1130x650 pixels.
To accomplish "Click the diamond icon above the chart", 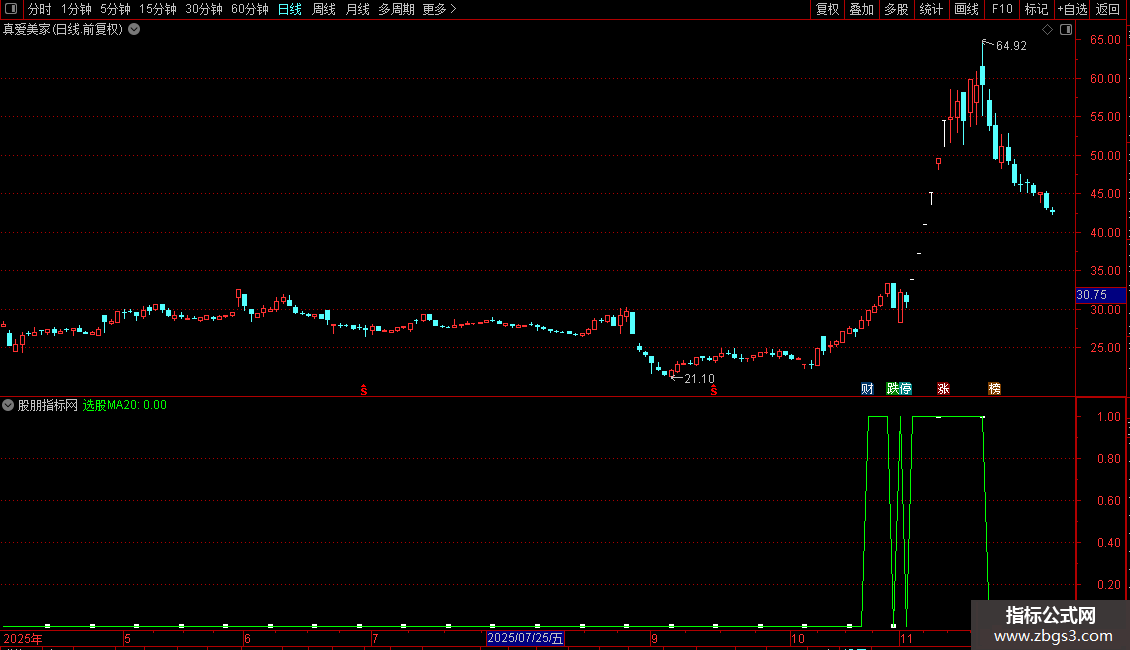I will [x=1048, y=30].
